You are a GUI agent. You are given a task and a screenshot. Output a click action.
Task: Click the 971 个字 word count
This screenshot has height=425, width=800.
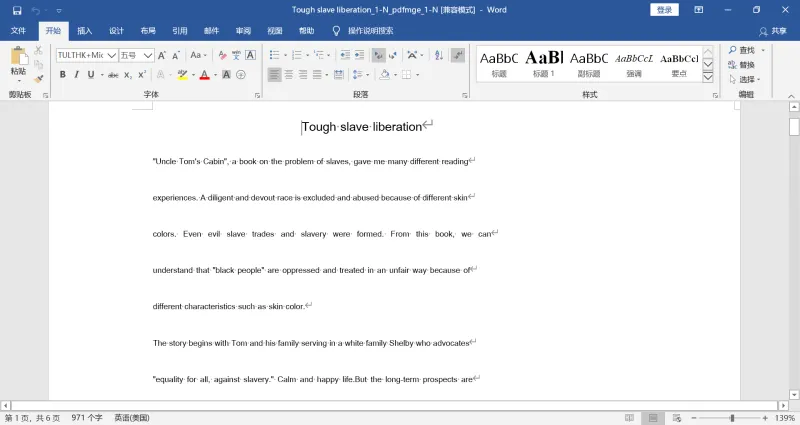pyautogui.click(x=87, y=418)
